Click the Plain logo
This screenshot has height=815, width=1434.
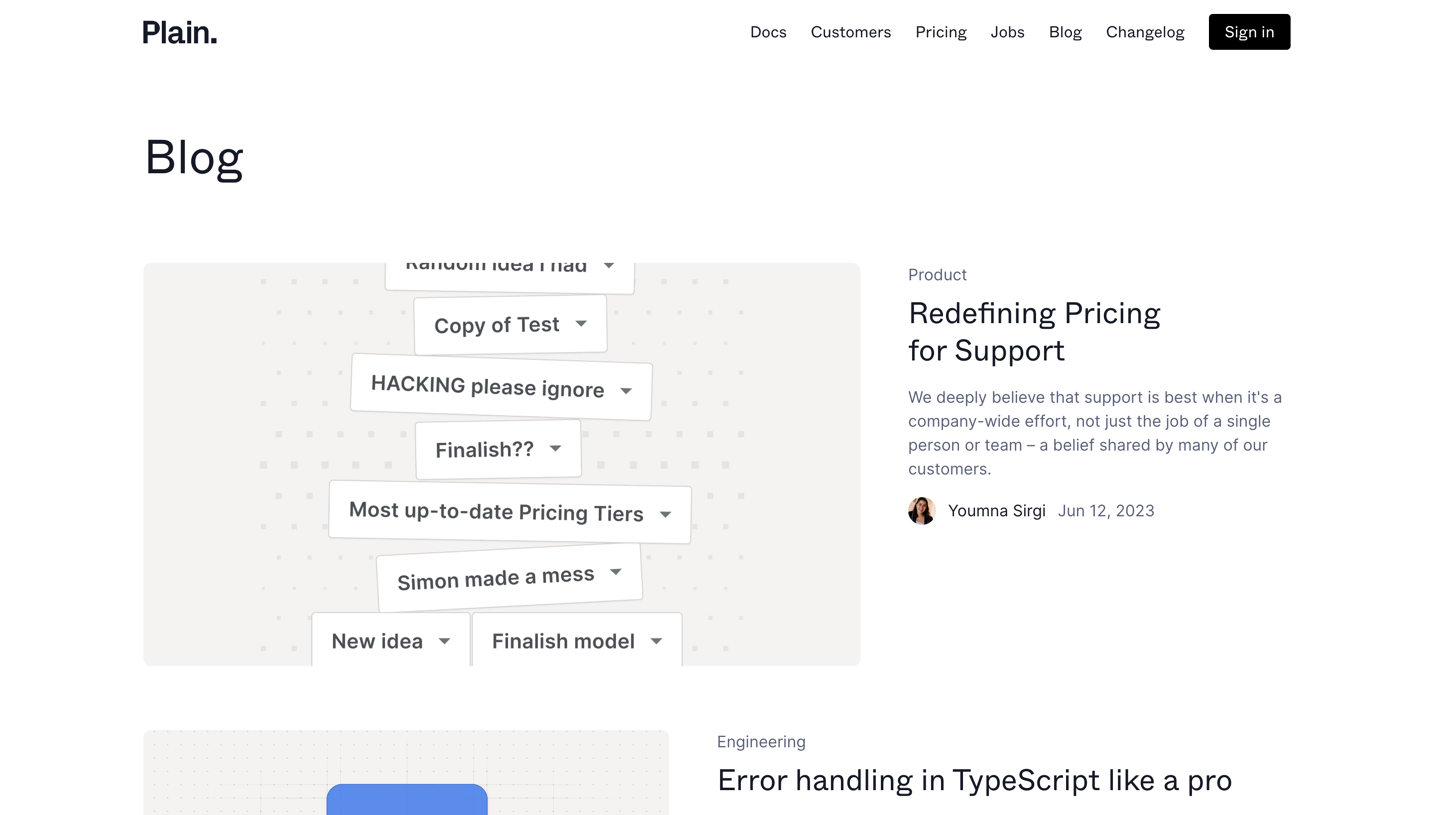pyautogui.click(x=179, y=31)
